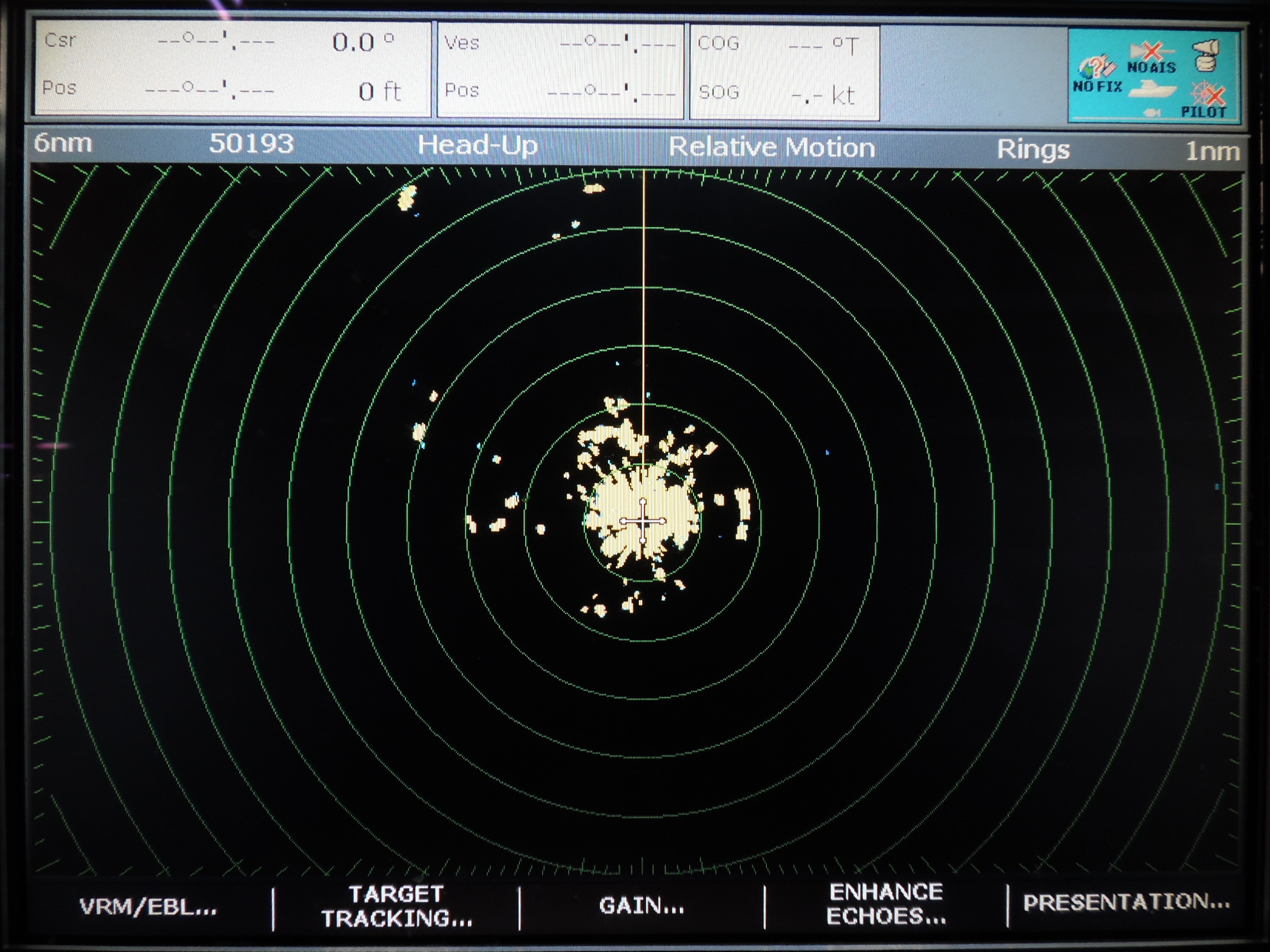
Task: Toggle the Rings 1nm setting
Action: 1117,150
